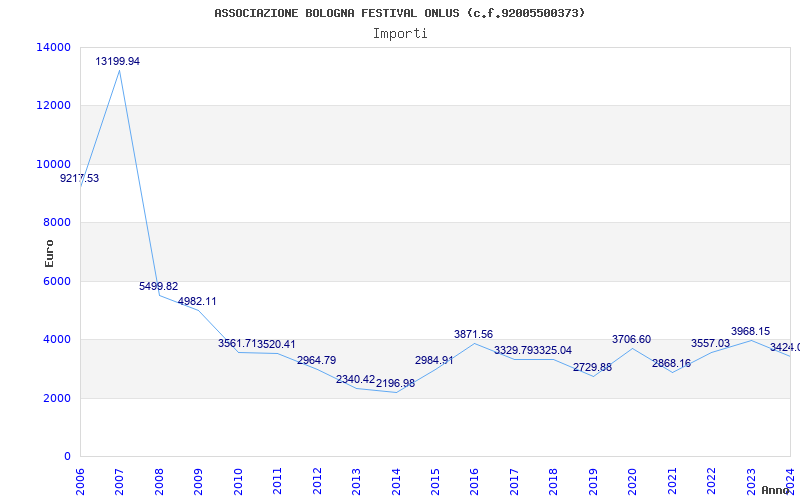Click the 2000 y-axis tick
Image resolution: width=800 pixels, height=500 pixels.
click(56, 398)
